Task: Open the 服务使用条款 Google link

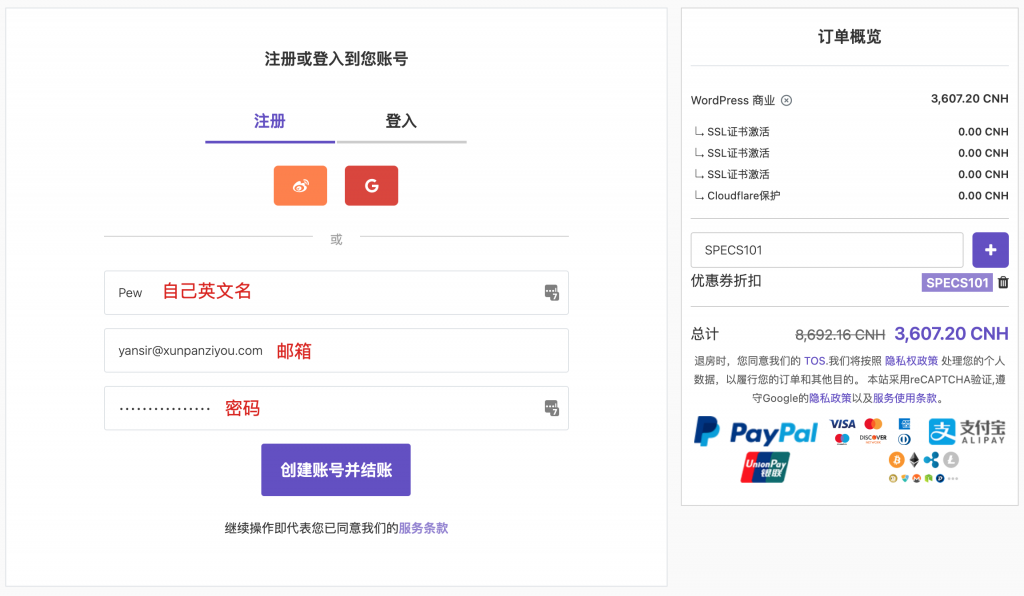Action: coord(905,398)
